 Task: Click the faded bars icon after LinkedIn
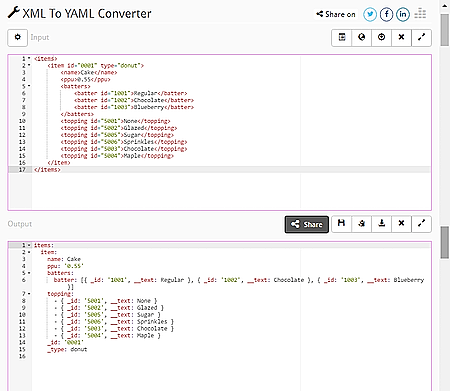(x=420, y=14)
